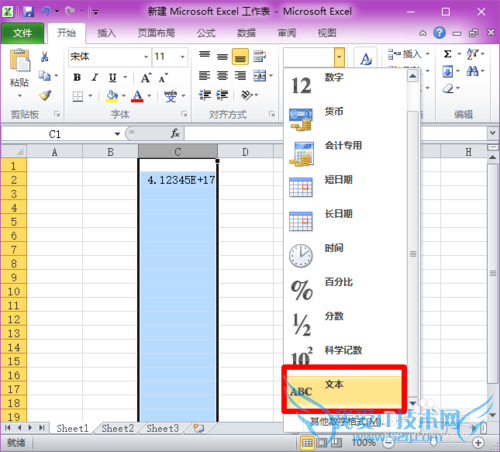The height and width of the screenshot is (452, 500).
Task: Apply the red font color
Action: [137, 96]
